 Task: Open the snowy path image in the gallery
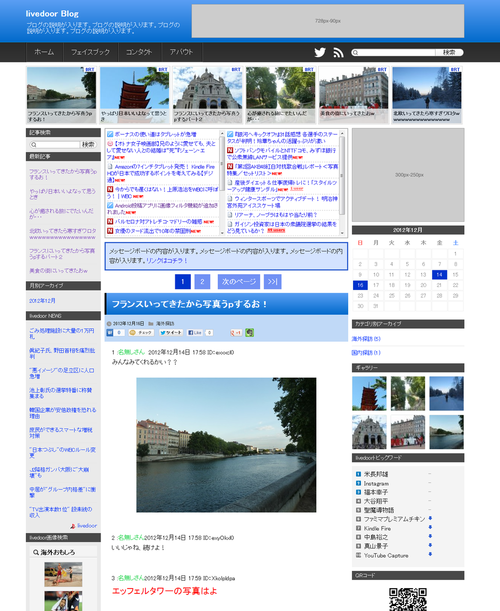[447, 393]
